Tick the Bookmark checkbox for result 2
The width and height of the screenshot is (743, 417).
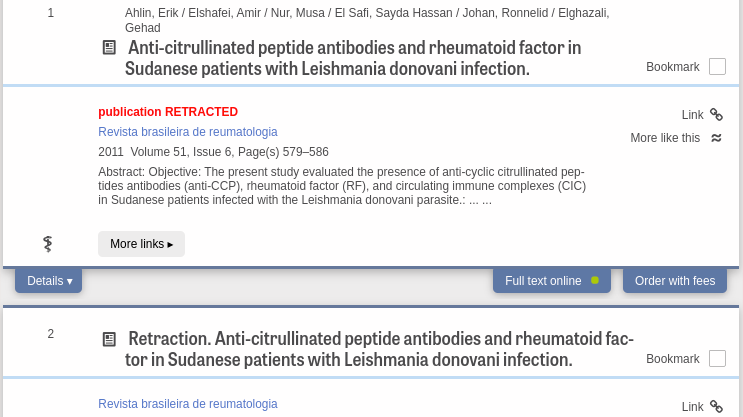717,358
